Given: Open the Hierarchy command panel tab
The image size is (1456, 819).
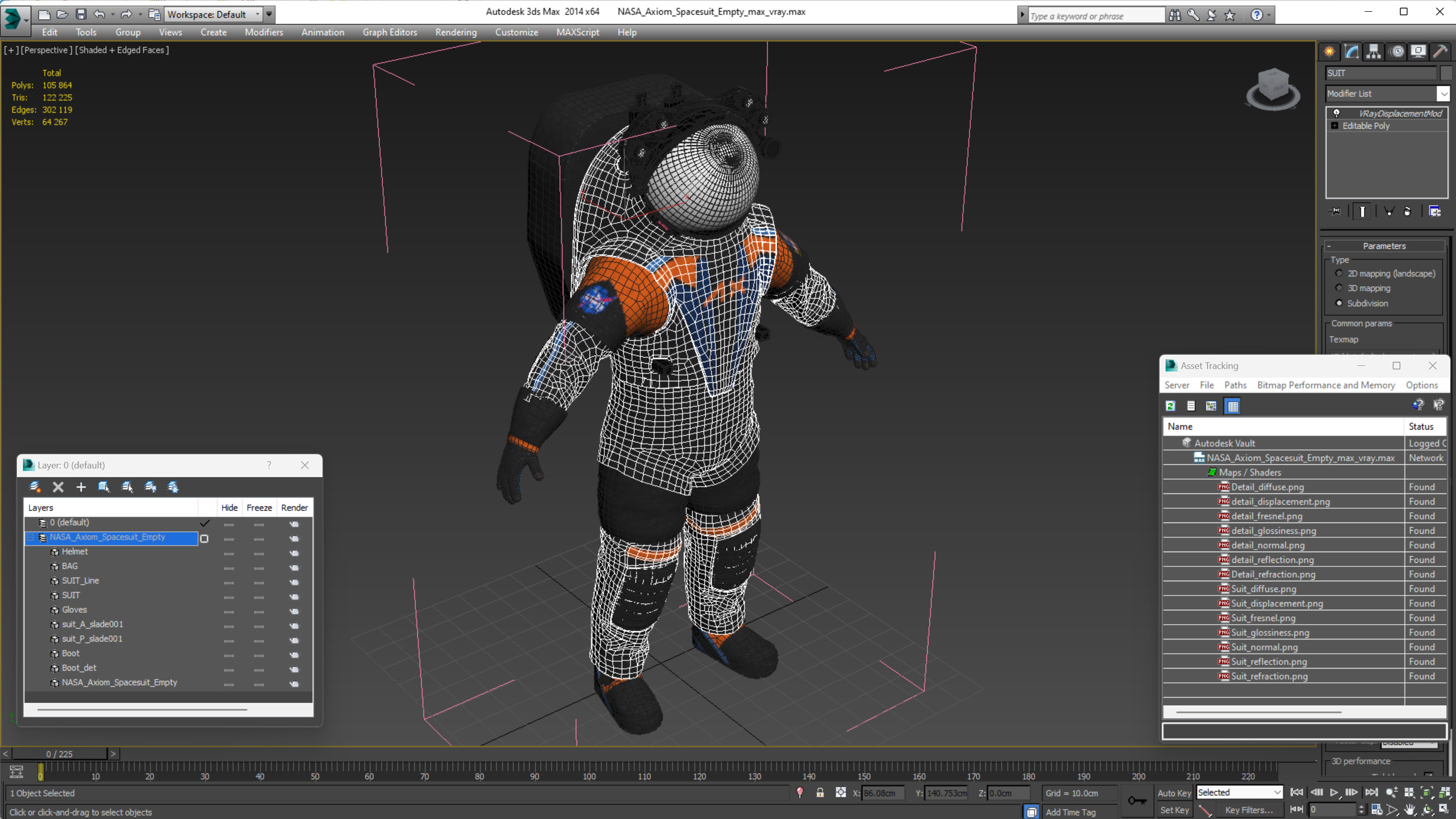Looking at the screenshot, I should click(x=1373, y=52).
